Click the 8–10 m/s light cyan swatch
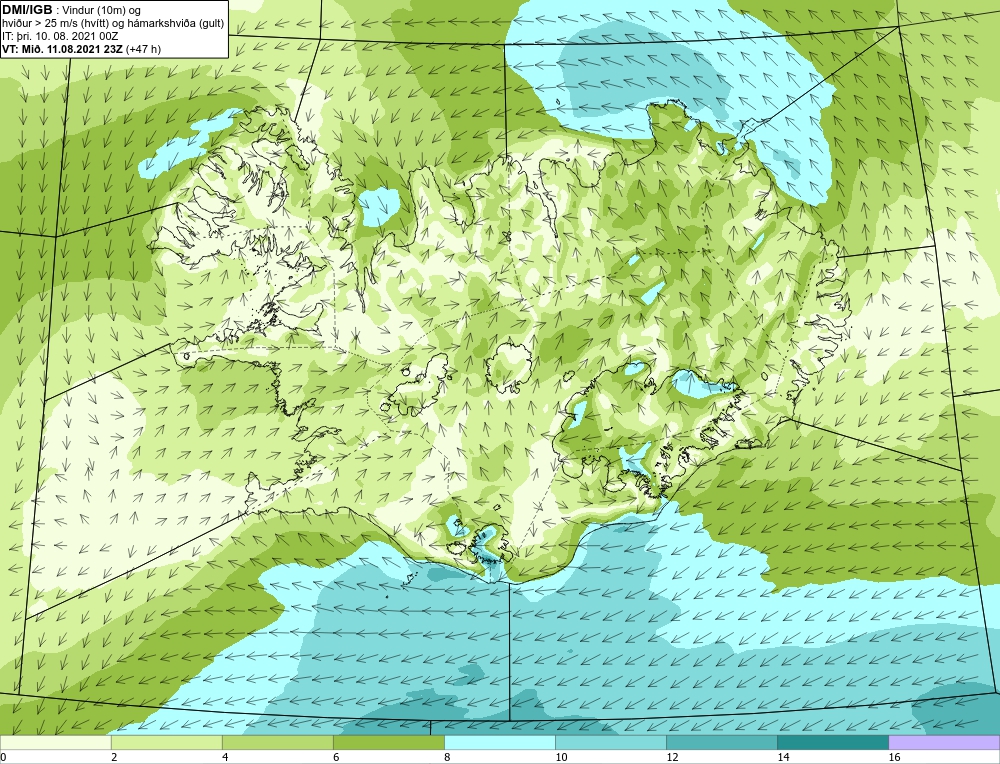The height and width of the screenshot is (764, 1000). click(499, 743)
